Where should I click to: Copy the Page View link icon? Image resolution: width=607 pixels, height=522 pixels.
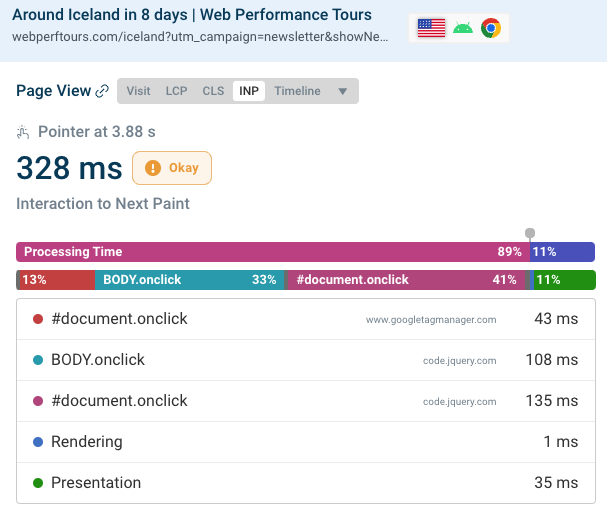[x=102, y=91]
